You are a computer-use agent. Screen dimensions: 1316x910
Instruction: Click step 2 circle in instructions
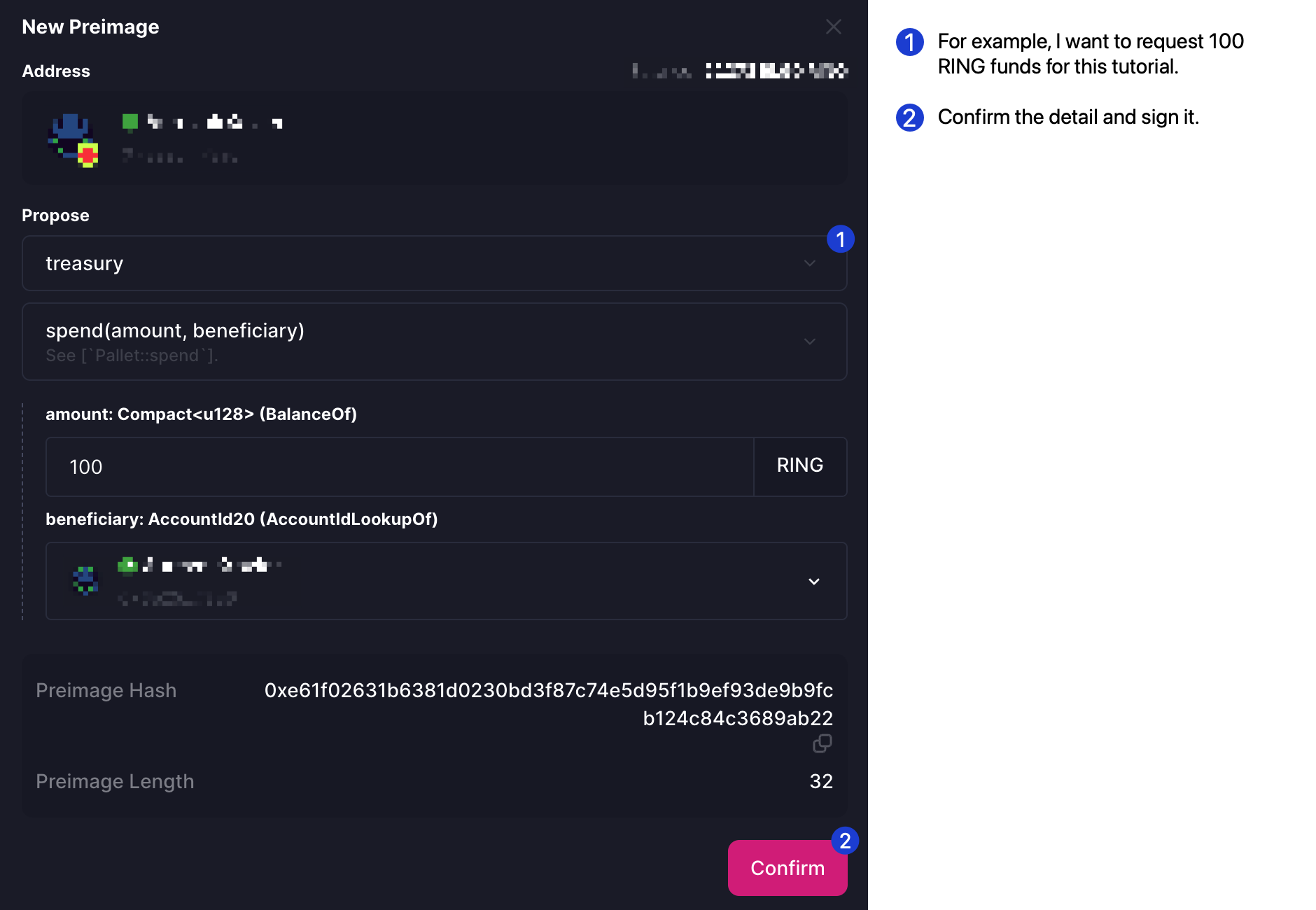click(x=909, y=118)
